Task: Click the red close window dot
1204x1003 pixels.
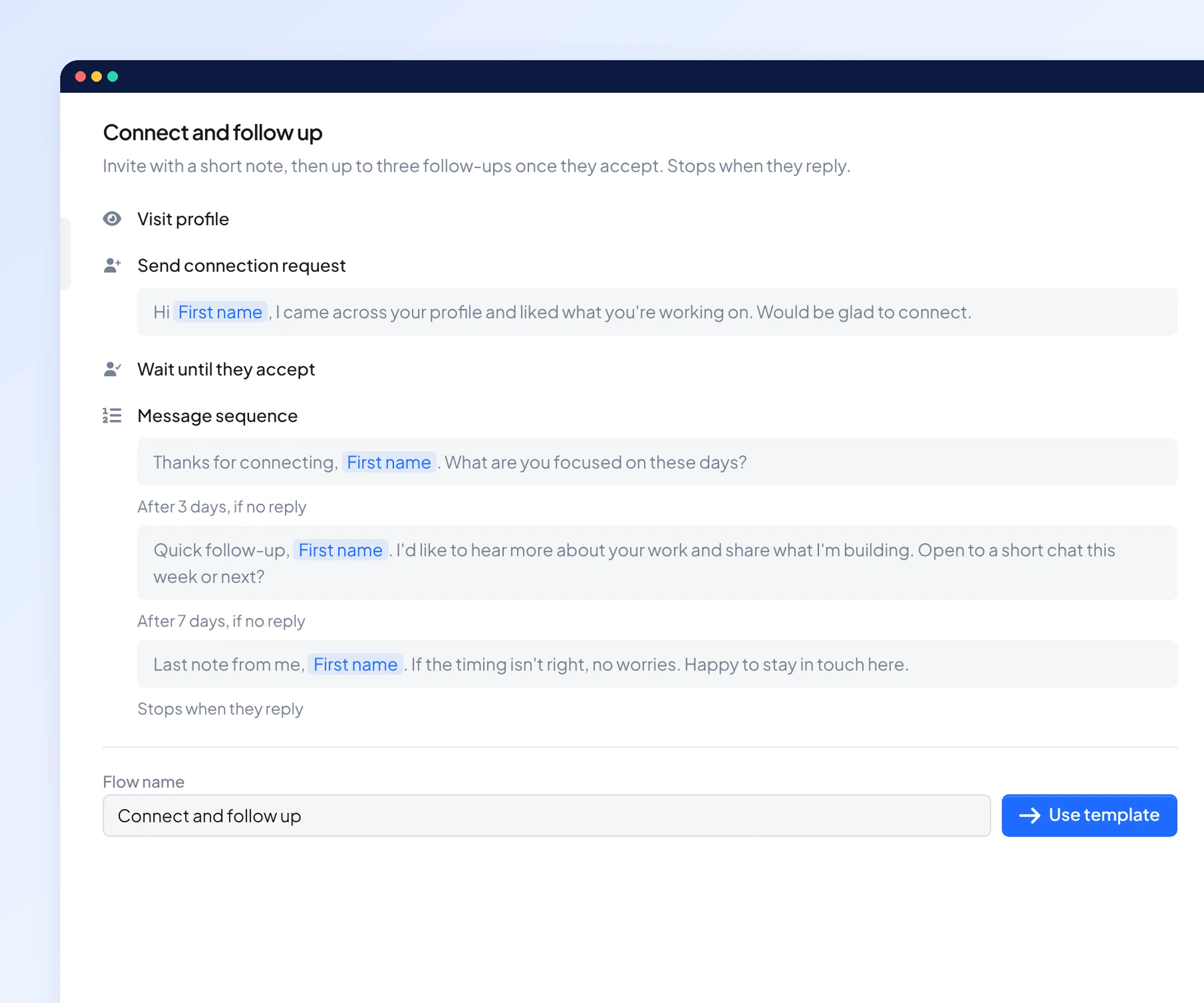Action: click(x=80, y=76)
